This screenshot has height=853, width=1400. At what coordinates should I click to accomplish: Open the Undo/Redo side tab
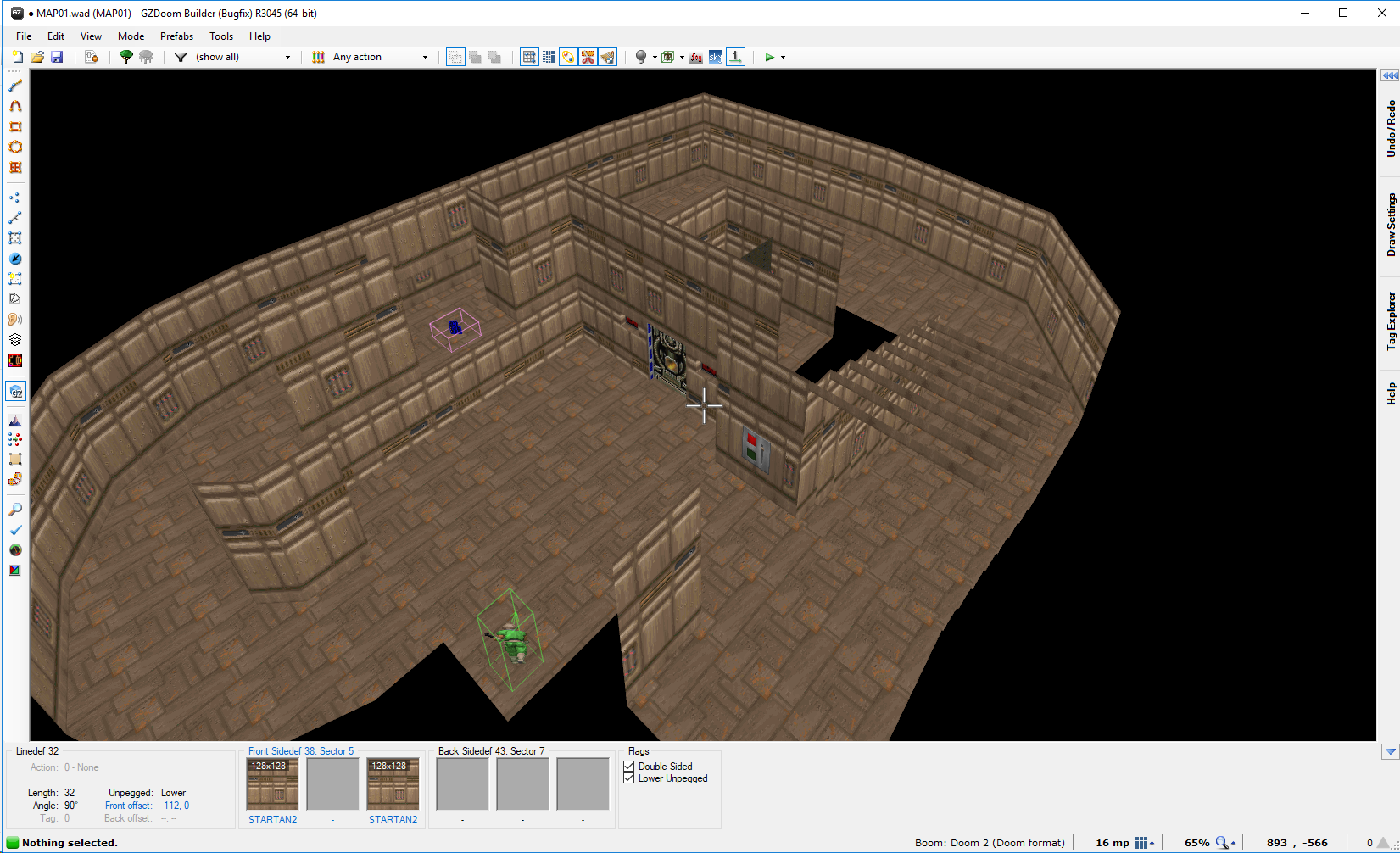[1391, 129]
